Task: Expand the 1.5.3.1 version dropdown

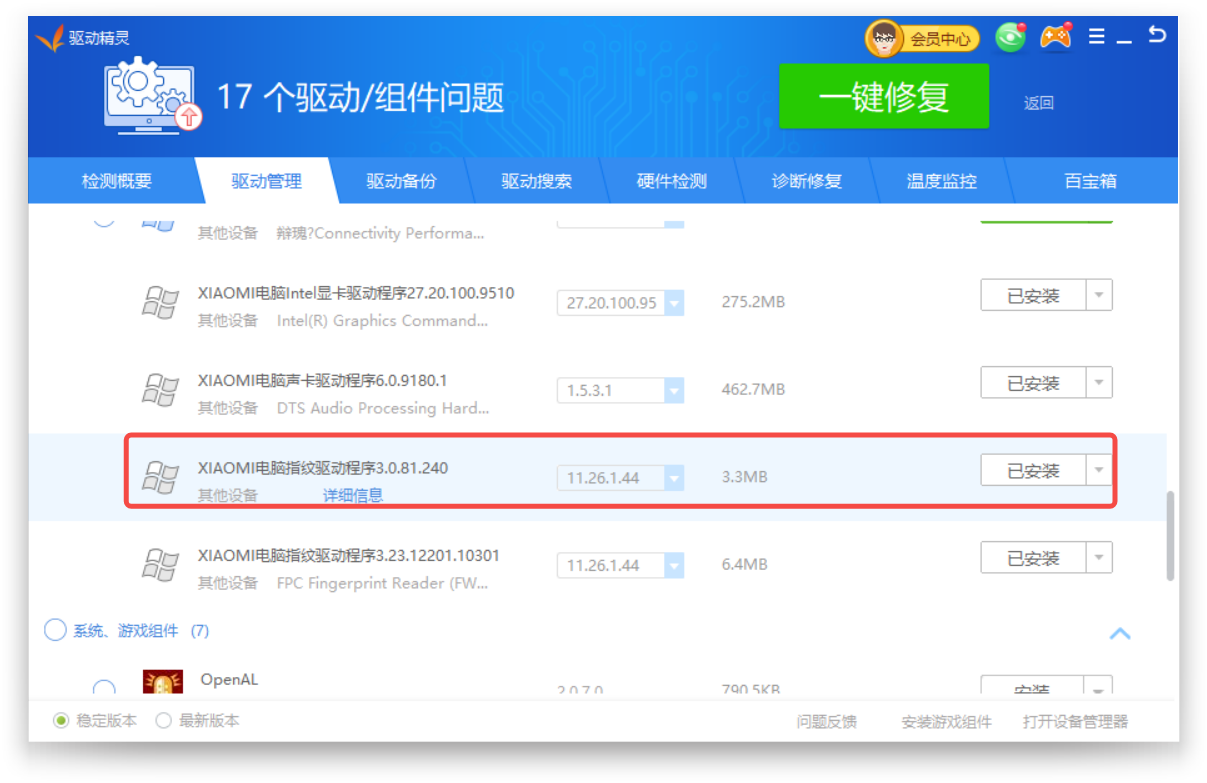Action: 674,390
